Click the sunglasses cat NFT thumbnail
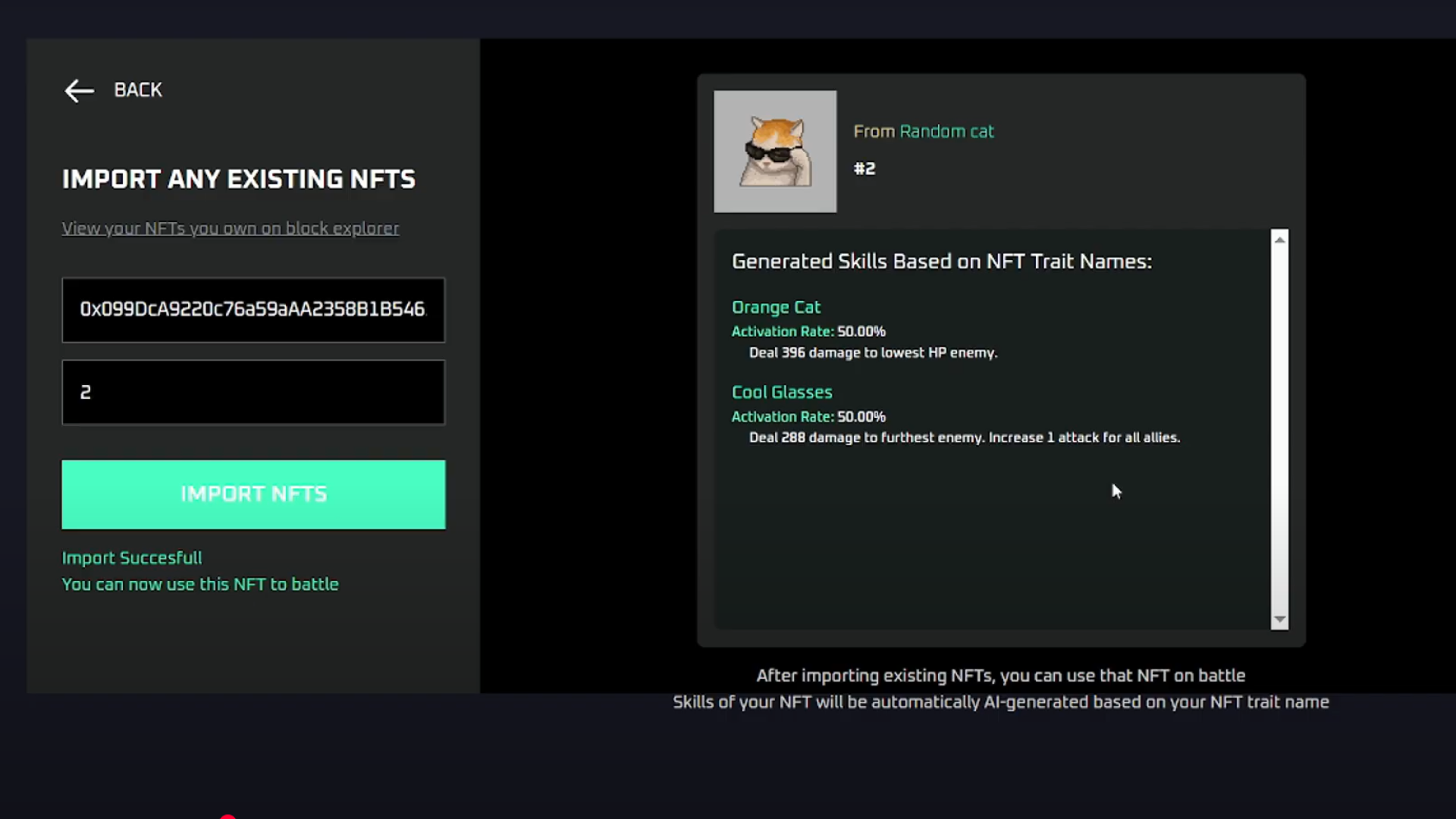The width and height of the screenshot is (1456, 819). click(x=775, y=152)
